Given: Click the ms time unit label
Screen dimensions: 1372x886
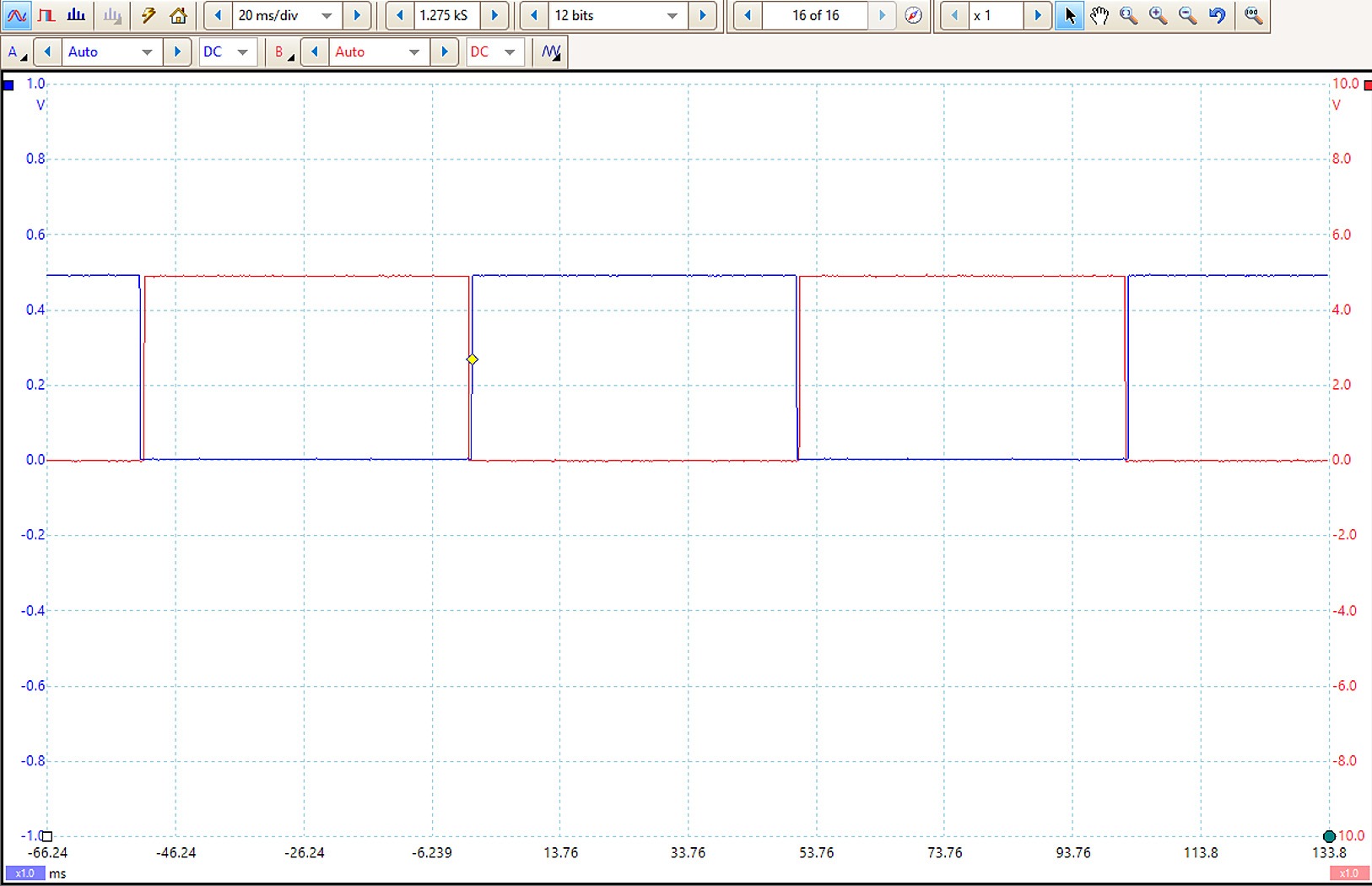Looking at the screenshot, I should click(57, 874).
